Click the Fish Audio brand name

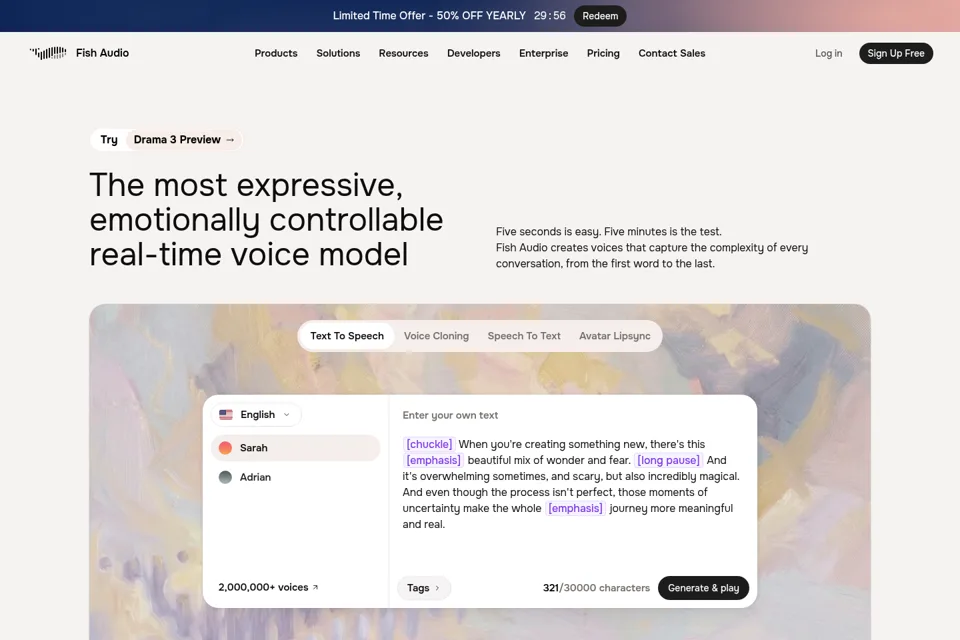pos(102,53)
